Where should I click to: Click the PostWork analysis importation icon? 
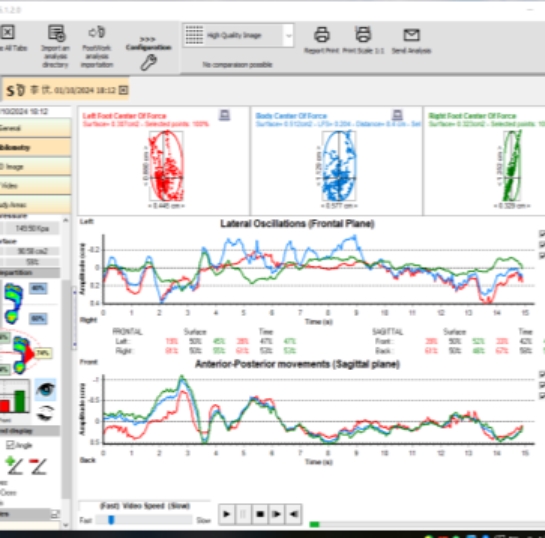[97, 32]
